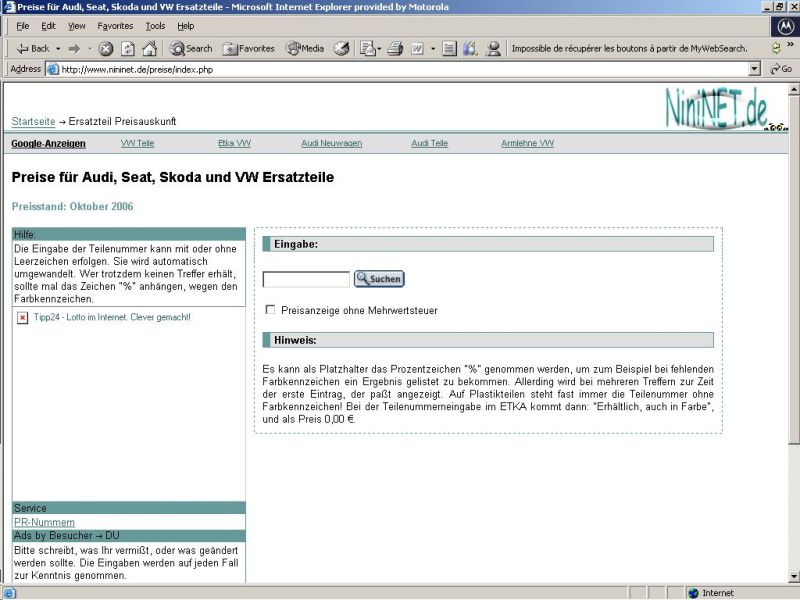
Task: Open the Edit menu
Action: coord(48,26)
